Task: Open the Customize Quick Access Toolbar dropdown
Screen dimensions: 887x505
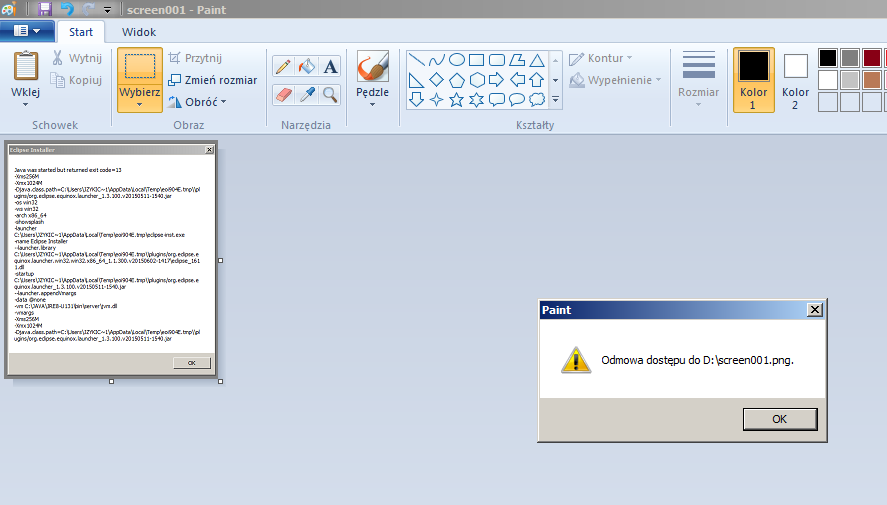Action: coord(107,10)
